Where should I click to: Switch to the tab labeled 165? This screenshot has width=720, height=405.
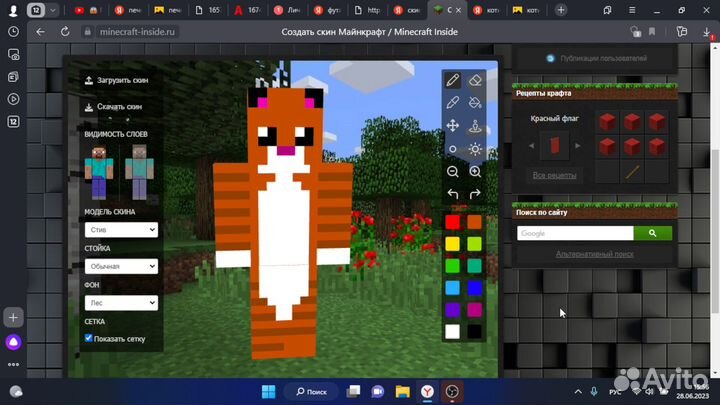click(208, 10)
